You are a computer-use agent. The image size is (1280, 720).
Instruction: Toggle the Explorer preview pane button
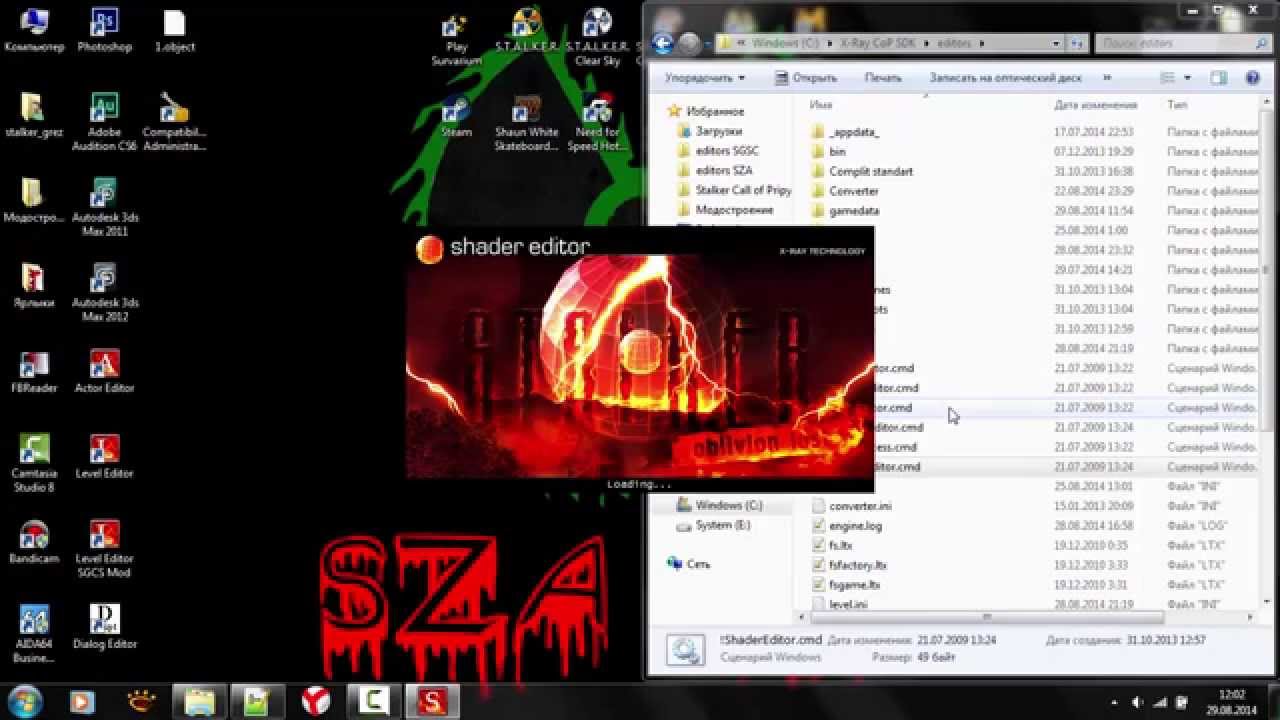pos(1218,77)
